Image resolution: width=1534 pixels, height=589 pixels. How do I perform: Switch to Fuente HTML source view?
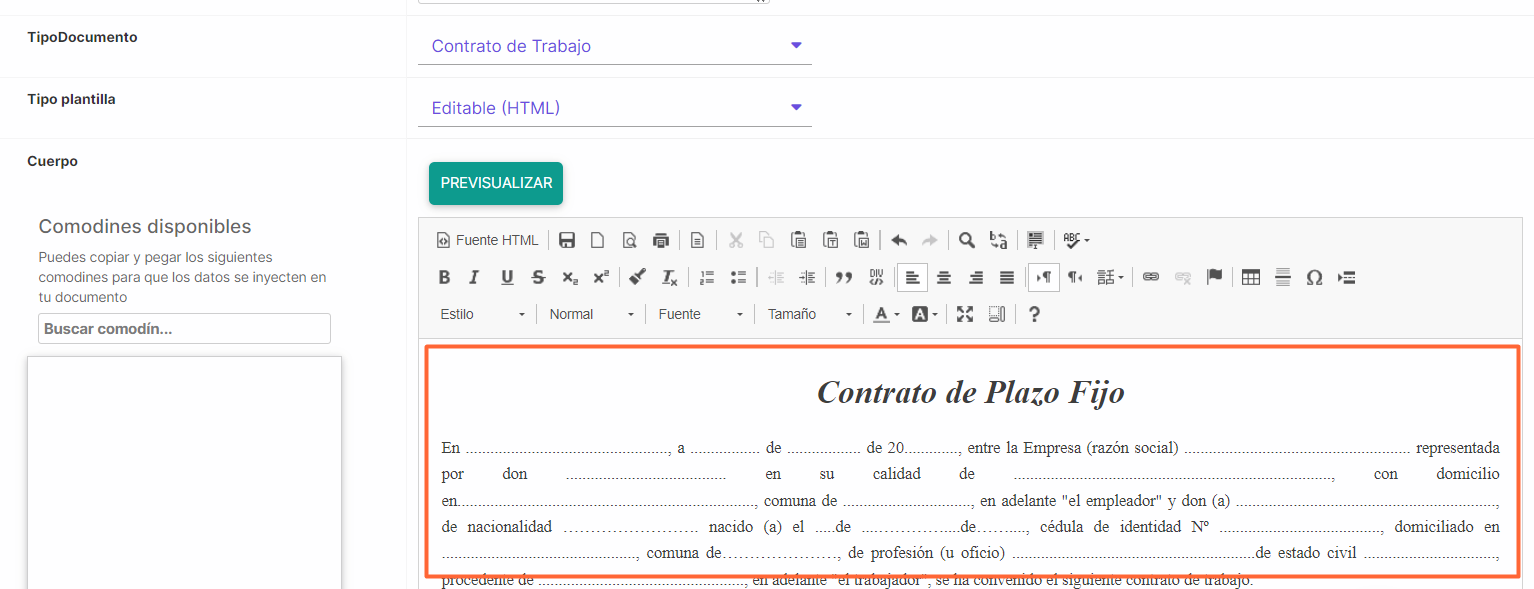[x=488, y=240]
